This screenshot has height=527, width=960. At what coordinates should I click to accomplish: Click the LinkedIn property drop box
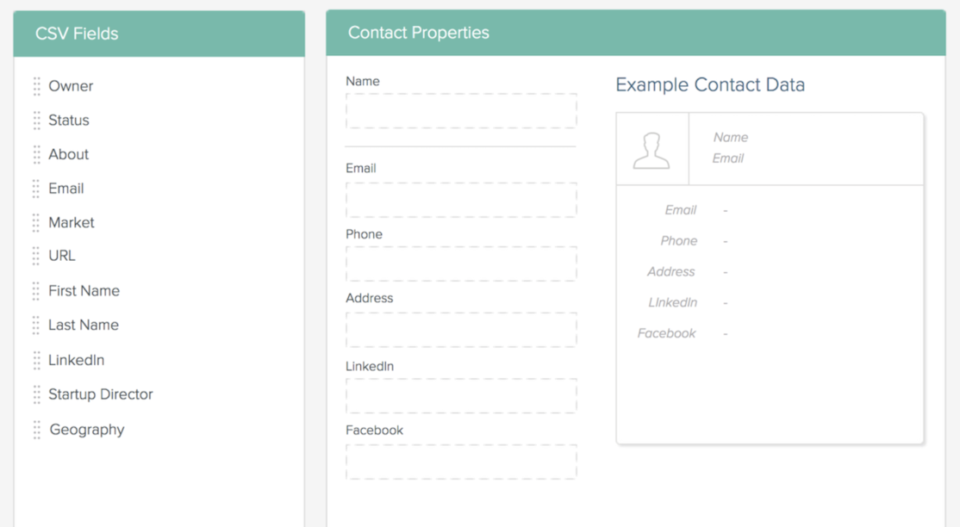point(461,396)
